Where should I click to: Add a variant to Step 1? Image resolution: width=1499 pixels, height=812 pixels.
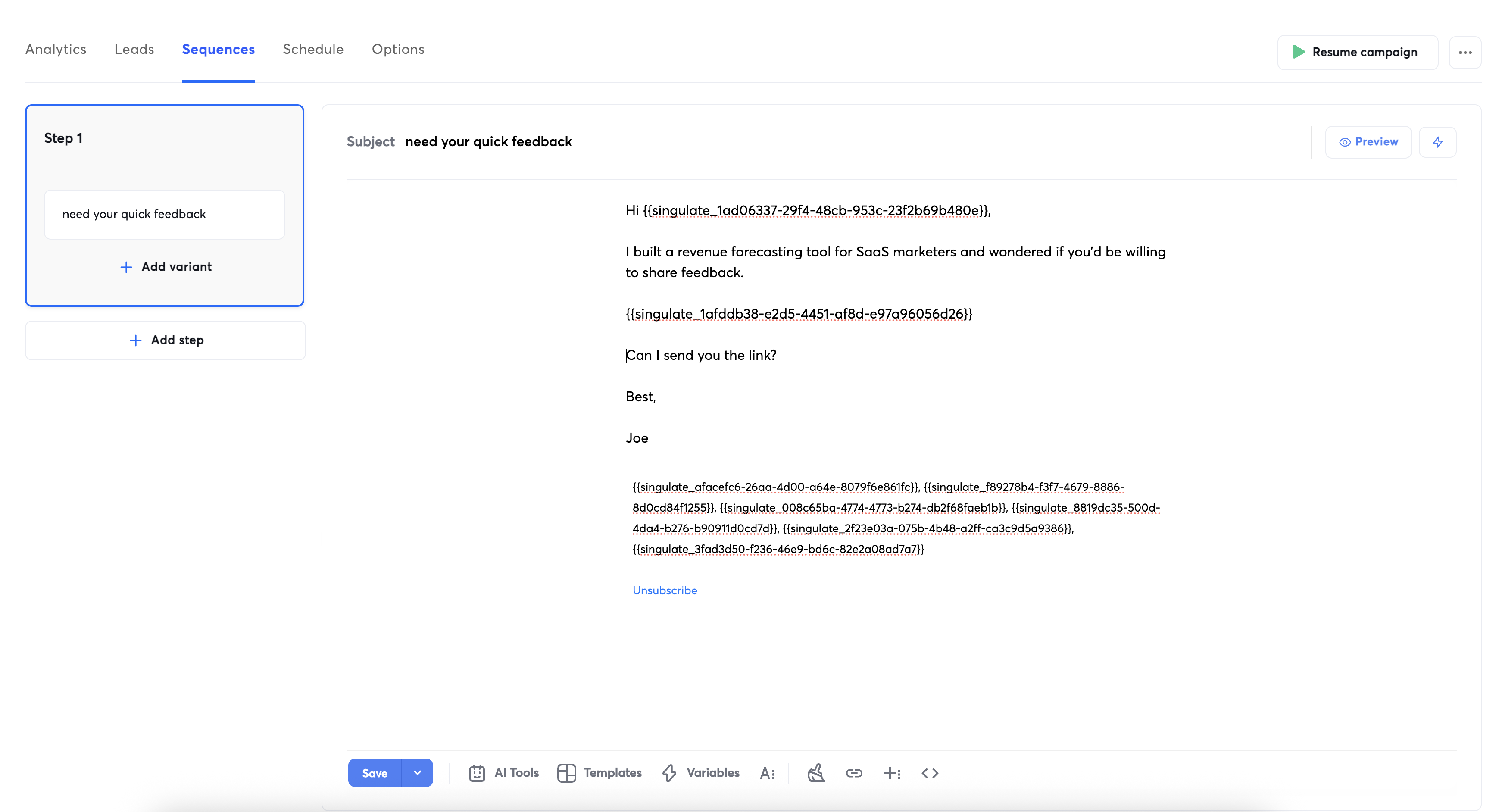(165, 267)
